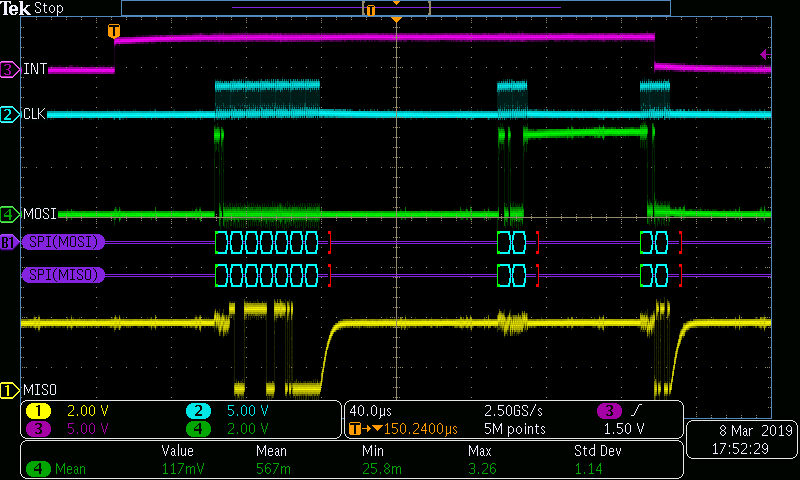Click the 150.2400µs trigger delay readout
This screenshot has height=480, width=800.
coord(421,428)
